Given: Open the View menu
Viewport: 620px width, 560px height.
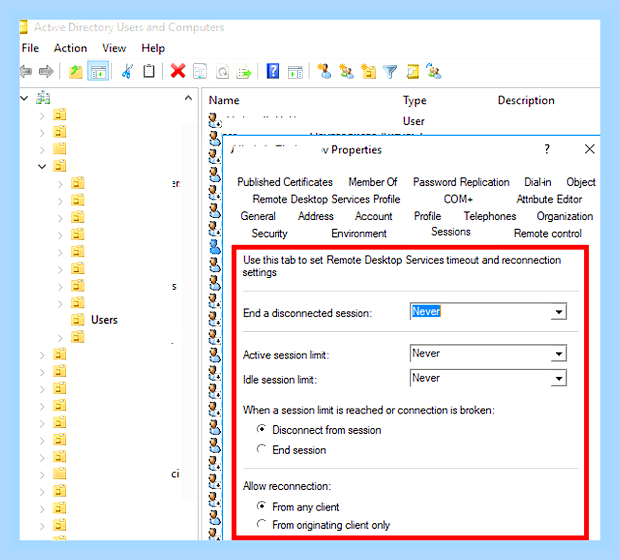Looking at the screenshot, I should 114,48.
